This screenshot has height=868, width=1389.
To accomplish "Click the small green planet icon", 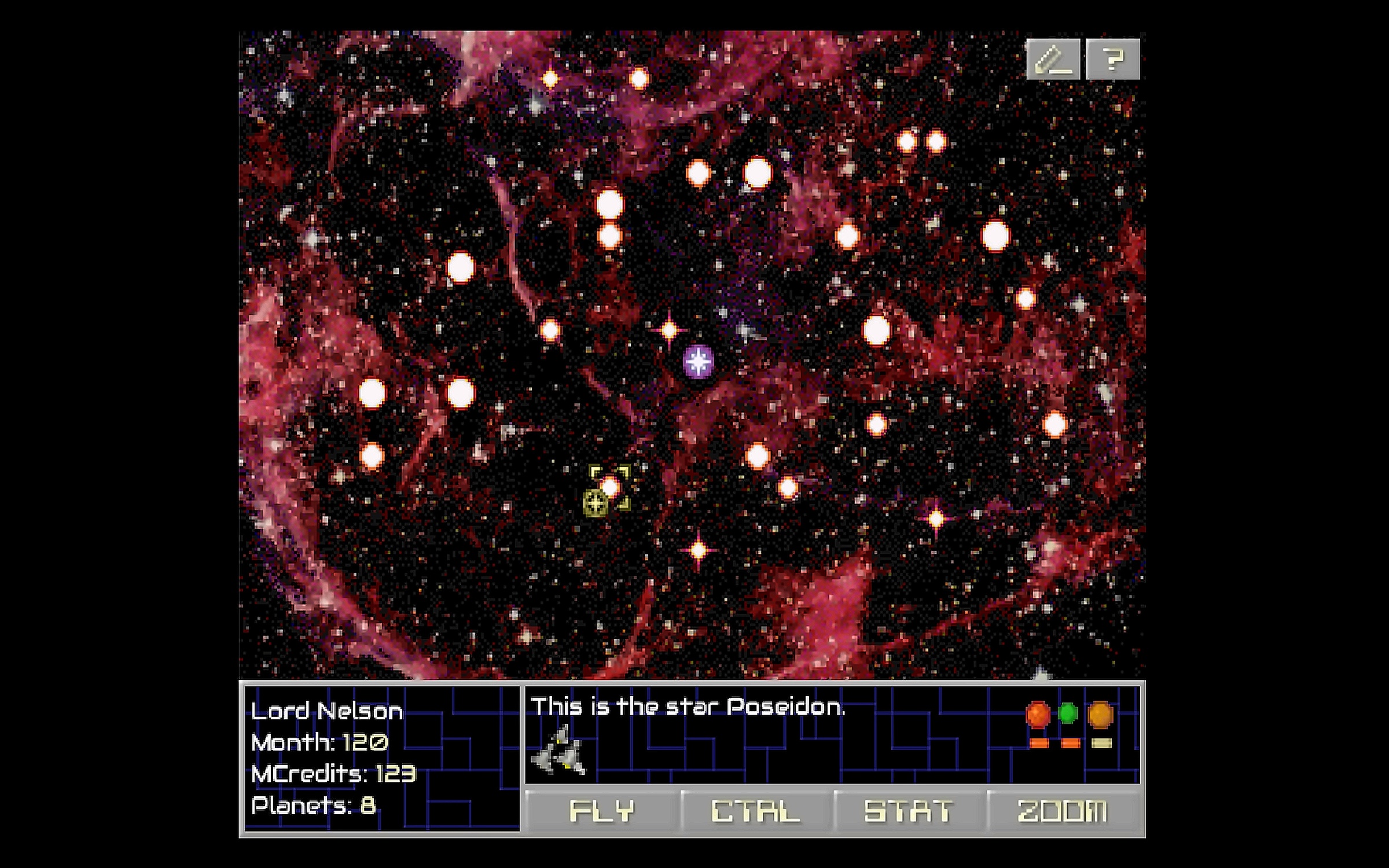I will pyautogui.click(x=1068, y=713).
